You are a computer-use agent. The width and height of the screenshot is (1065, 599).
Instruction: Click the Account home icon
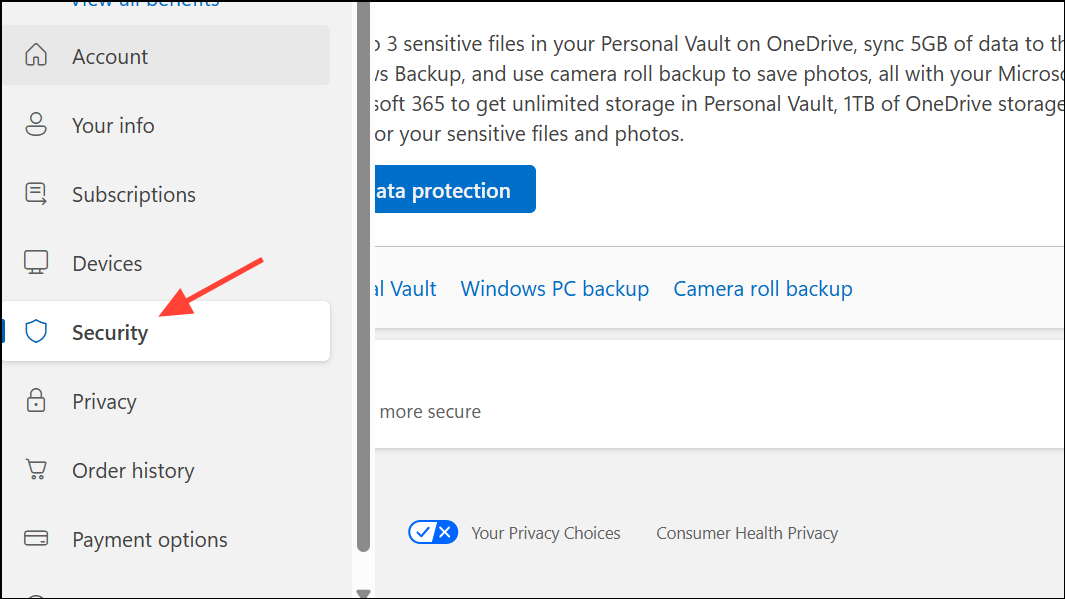coord(36,56)
